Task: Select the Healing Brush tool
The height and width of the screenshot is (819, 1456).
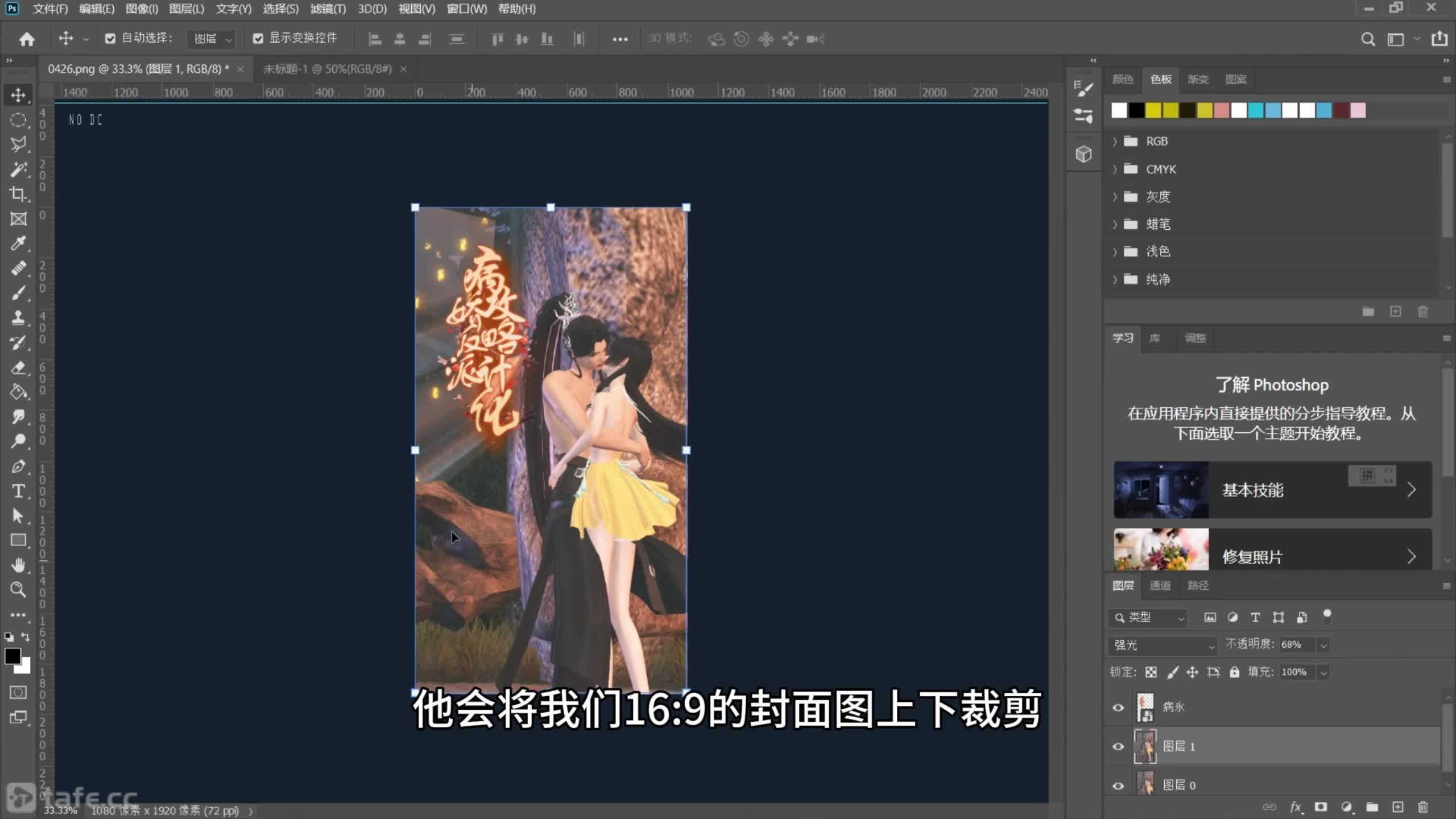Action: [x=18, y=268]
